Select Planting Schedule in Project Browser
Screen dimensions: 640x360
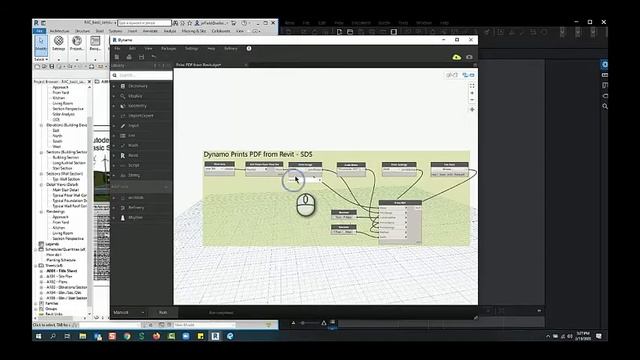point(61,260)
